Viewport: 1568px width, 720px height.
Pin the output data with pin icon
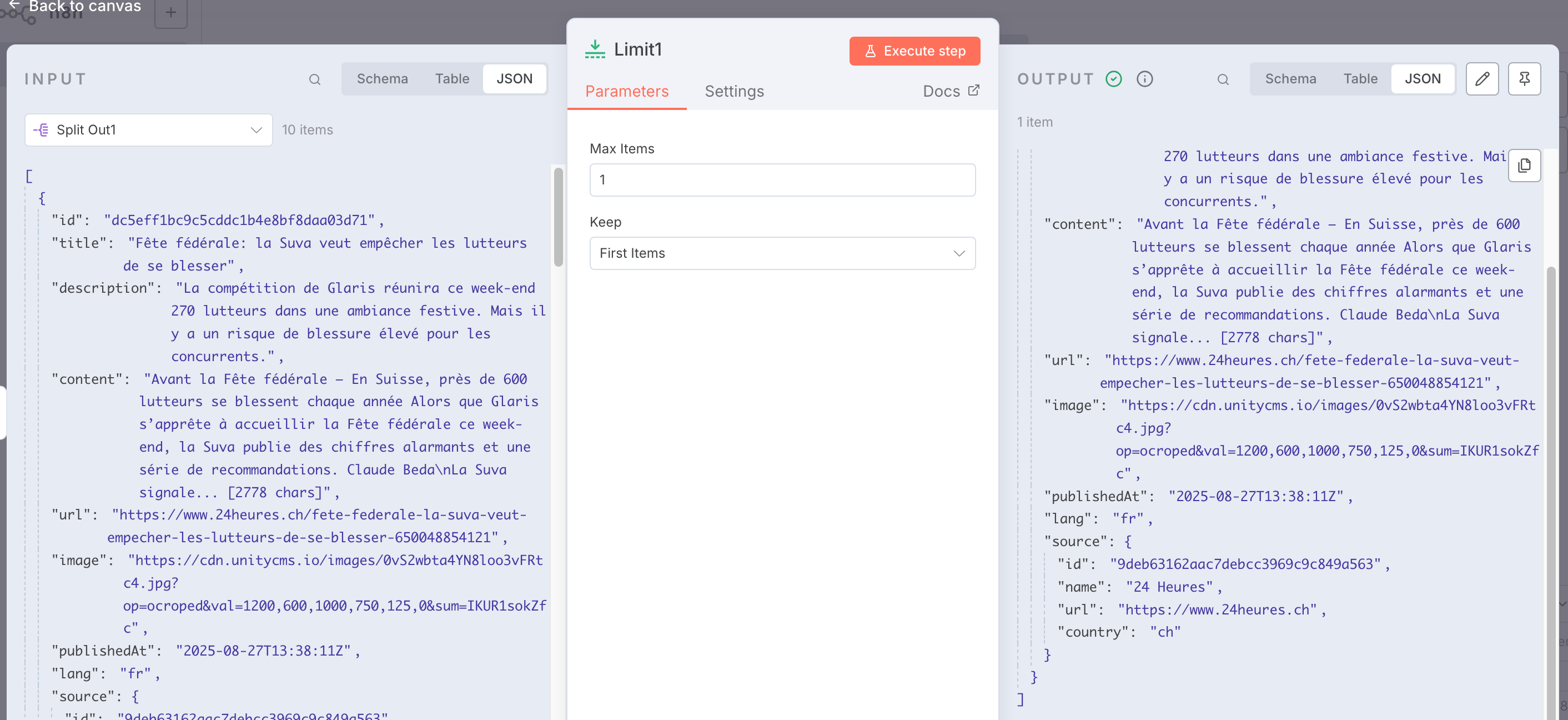point(1524,78)
